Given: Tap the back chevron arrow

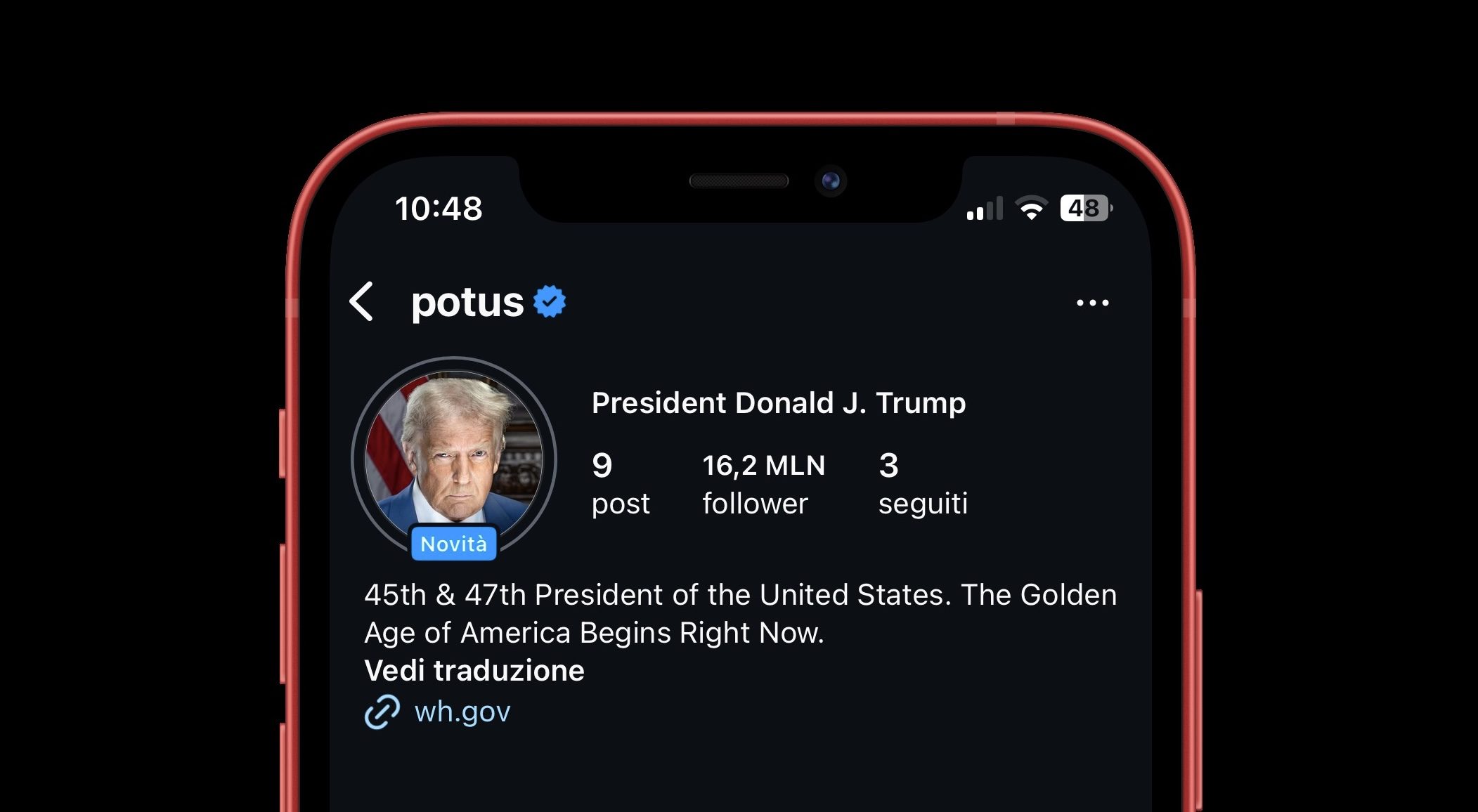Looking at the screenshot, I should point(362,302).
